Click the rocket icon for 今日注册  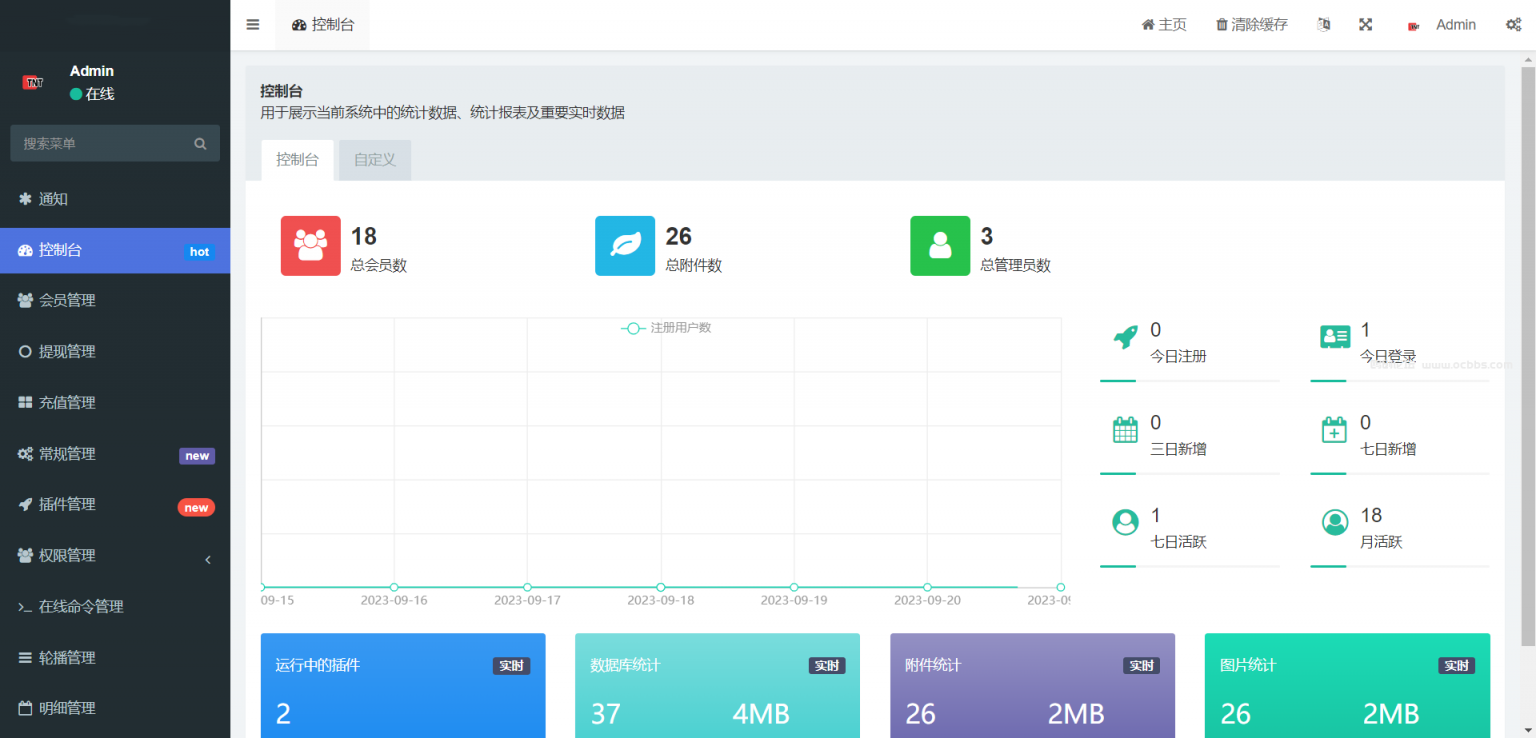click(1126, 337)
